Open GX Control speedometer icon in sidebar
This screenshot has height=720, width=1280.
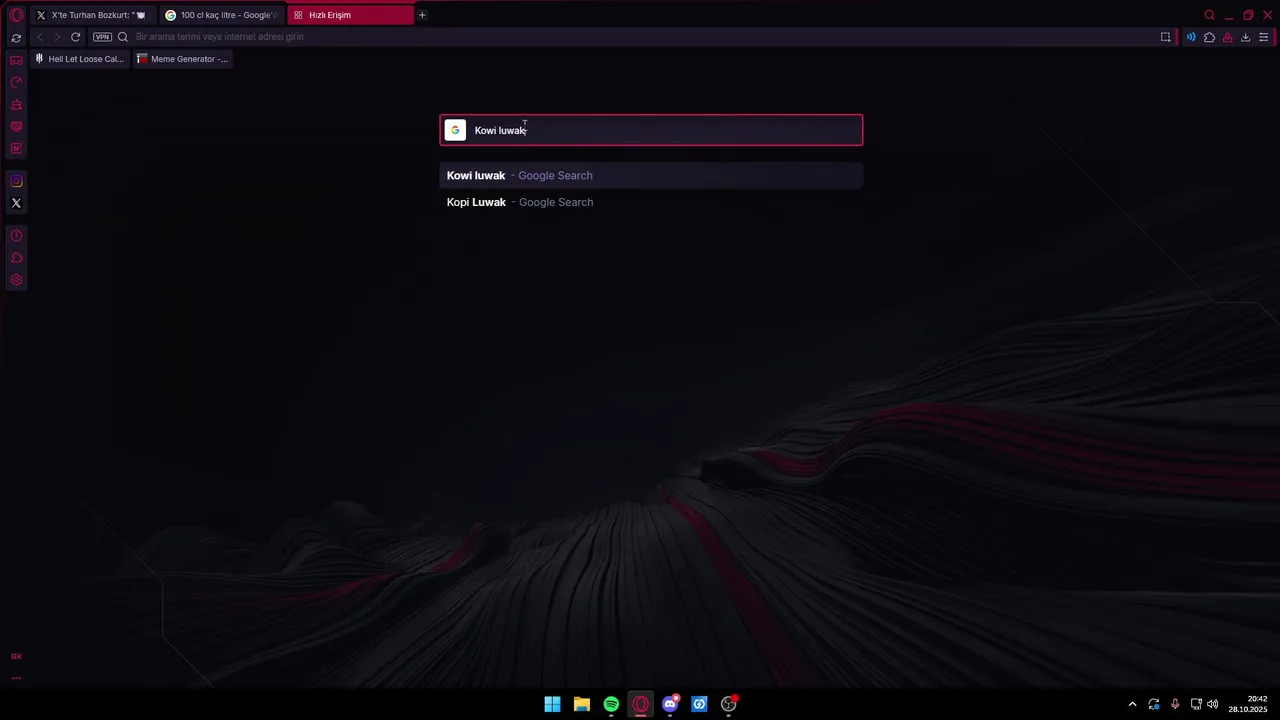point(16,83)
